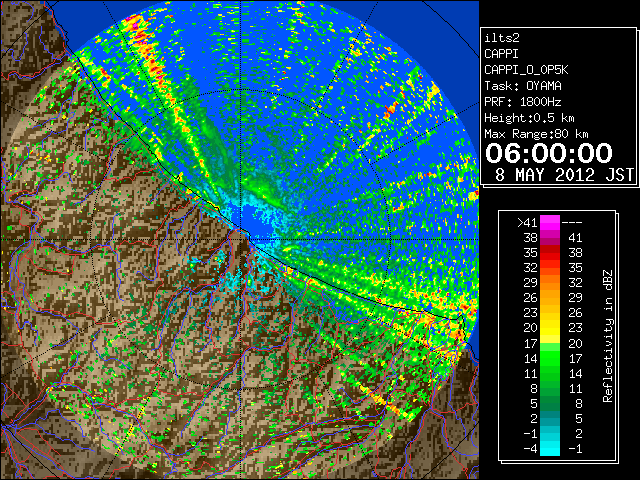The height and width of the screenshot is (480, 640).
Task: Click the '---' legend label
Action: pos(572,223)
